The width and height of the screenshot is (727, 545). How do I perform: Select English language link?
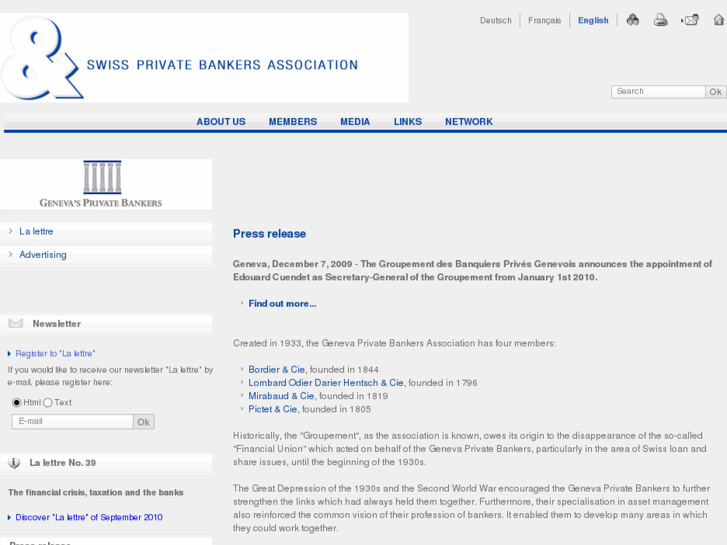pyautogui.click(x=593, y=20)
